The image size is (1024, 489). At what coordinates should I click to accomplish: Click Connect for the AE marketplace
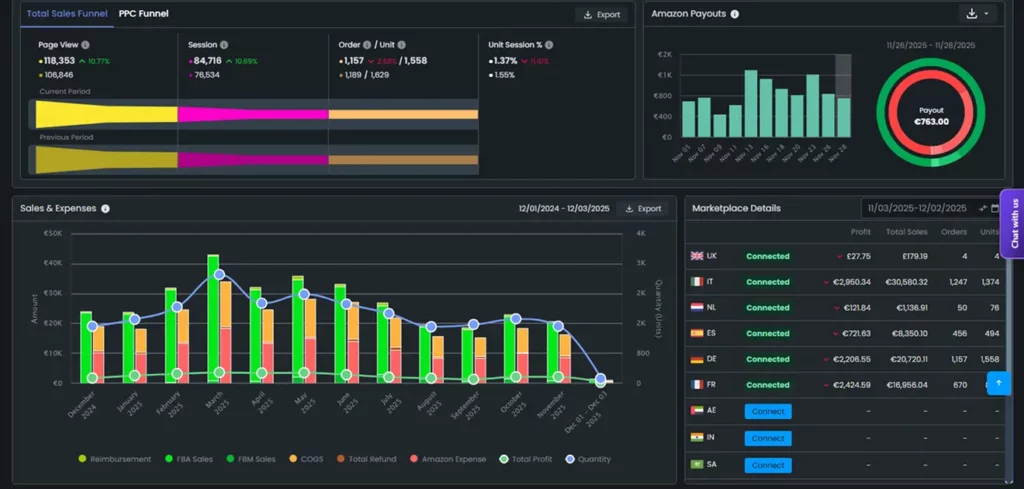click(767, 411)
